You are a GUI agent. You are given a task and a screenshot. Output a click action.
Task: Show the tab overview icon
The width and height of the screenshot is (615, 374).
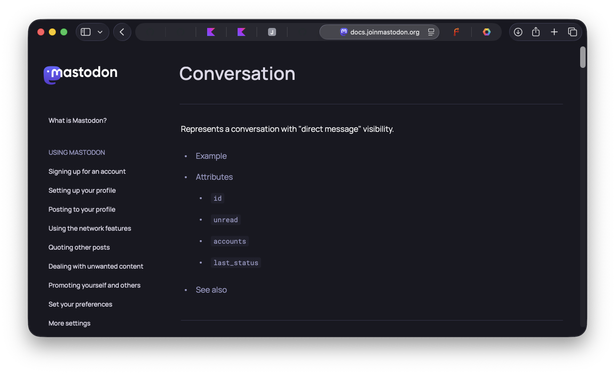tap(572, 32)
